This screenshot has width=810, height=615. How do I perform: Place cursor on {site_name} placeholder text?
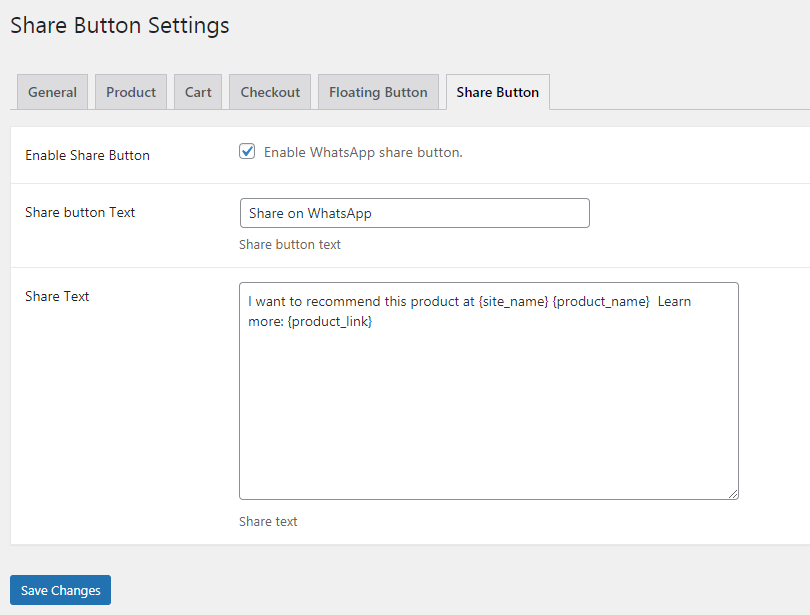click(x=513, y=302)
